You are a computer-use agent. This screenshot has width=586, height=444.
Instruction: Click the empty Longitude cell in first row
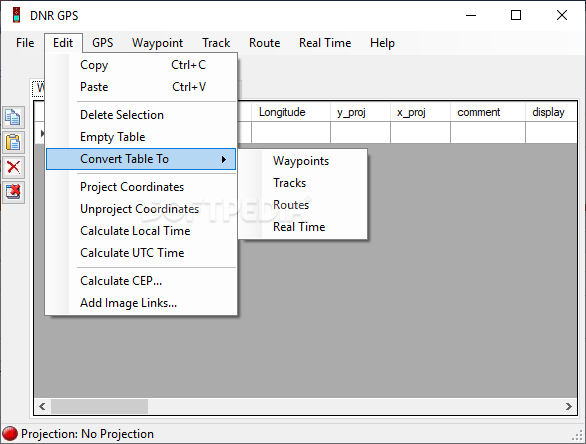(x=291, y=132)
